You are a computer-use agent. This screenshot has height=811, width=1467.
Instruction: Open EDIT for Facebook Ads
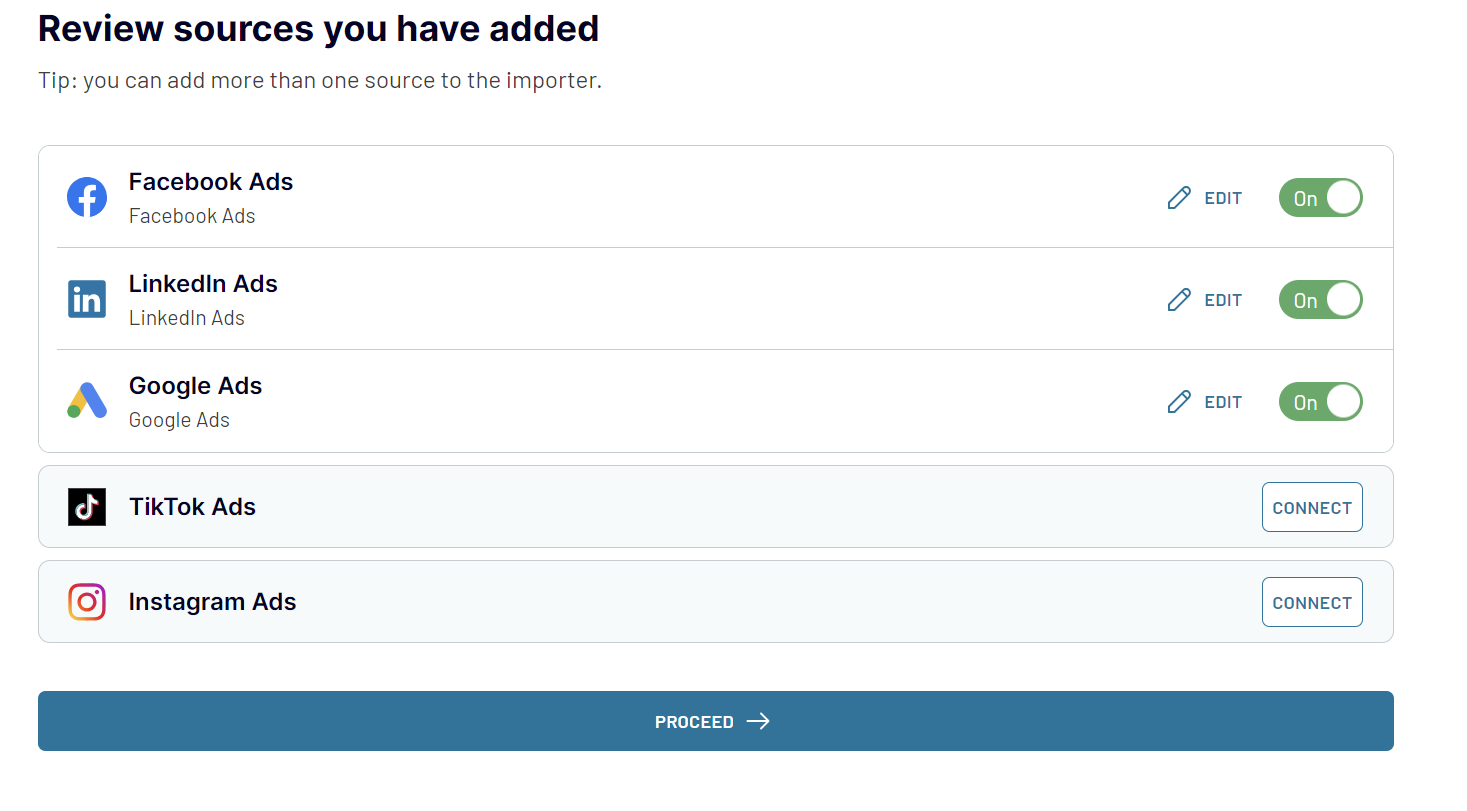[x=1222, y=198]
